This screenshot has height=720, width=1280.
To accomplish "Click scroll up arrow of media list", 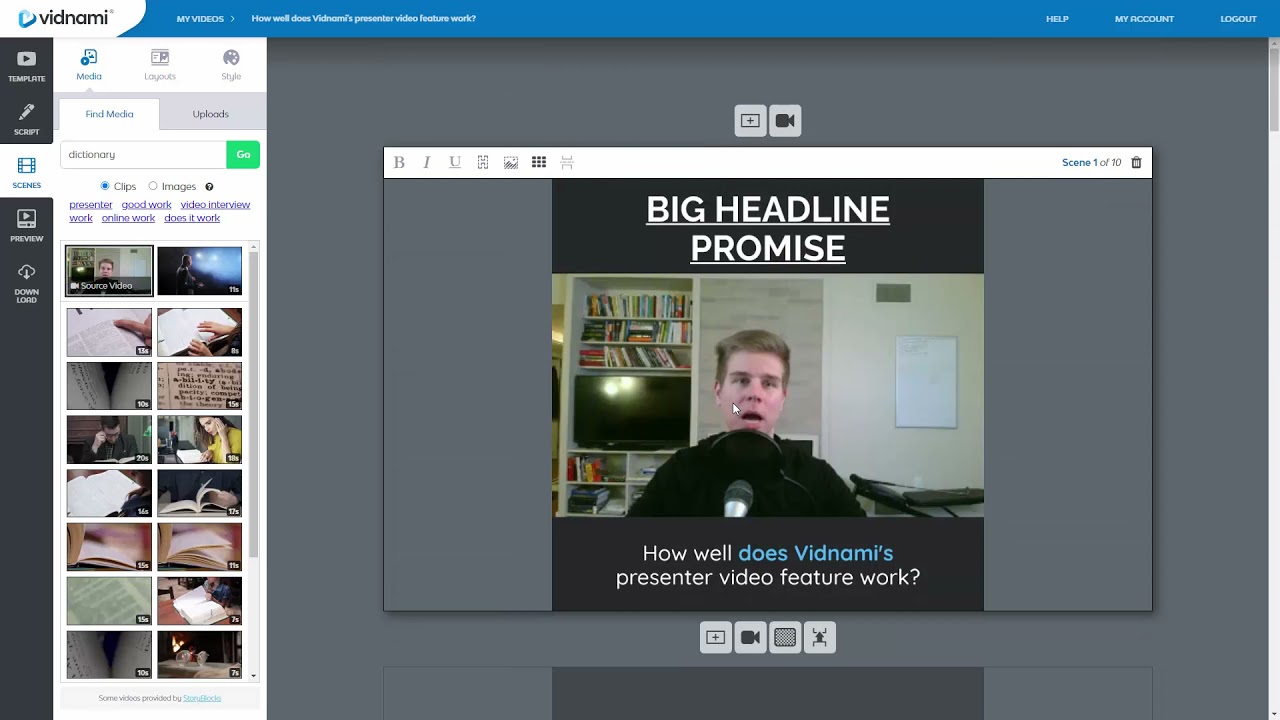I will [x=253, y=246].
